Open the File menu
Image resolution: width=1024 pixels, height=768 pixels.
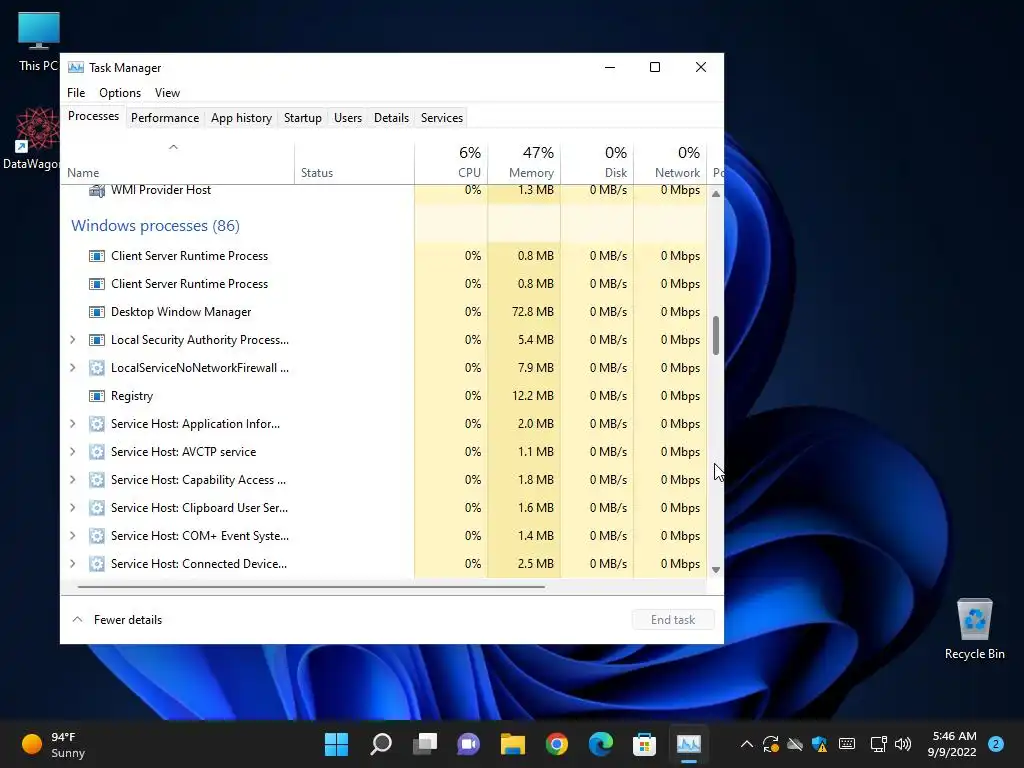pyautogui.click(x=76, y=93)
